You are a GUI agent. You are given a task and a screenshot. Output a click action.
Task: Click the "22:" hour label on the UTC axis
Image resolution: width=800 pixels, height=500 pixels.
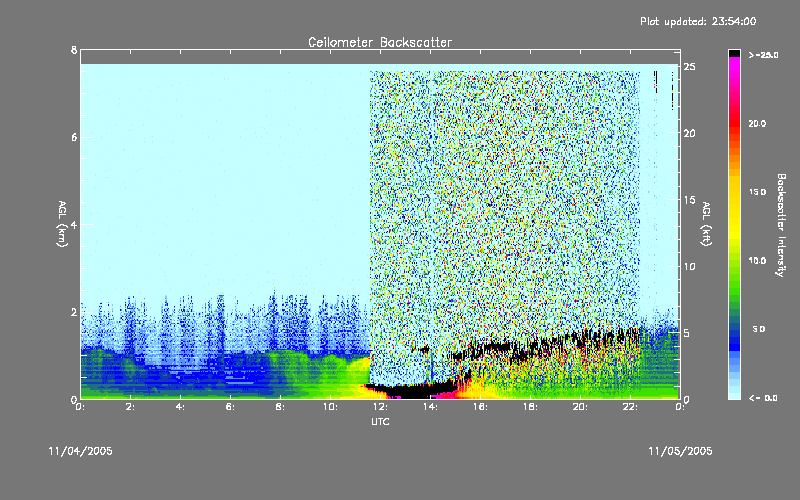tap(631, 407)
